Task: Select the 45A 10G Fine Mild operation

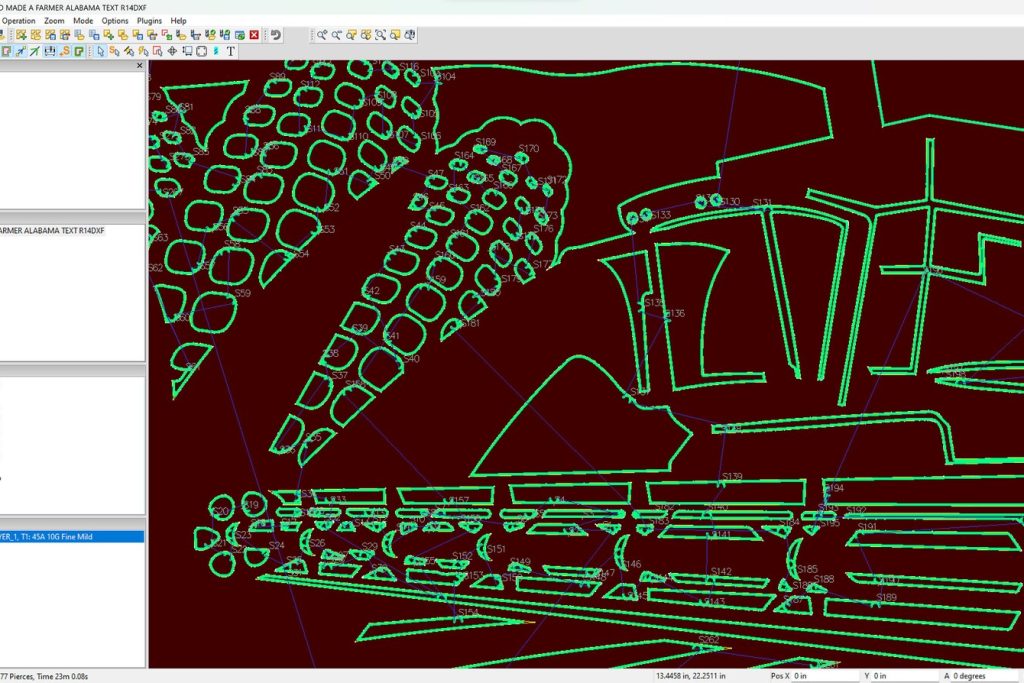Action: coord(70,537)
